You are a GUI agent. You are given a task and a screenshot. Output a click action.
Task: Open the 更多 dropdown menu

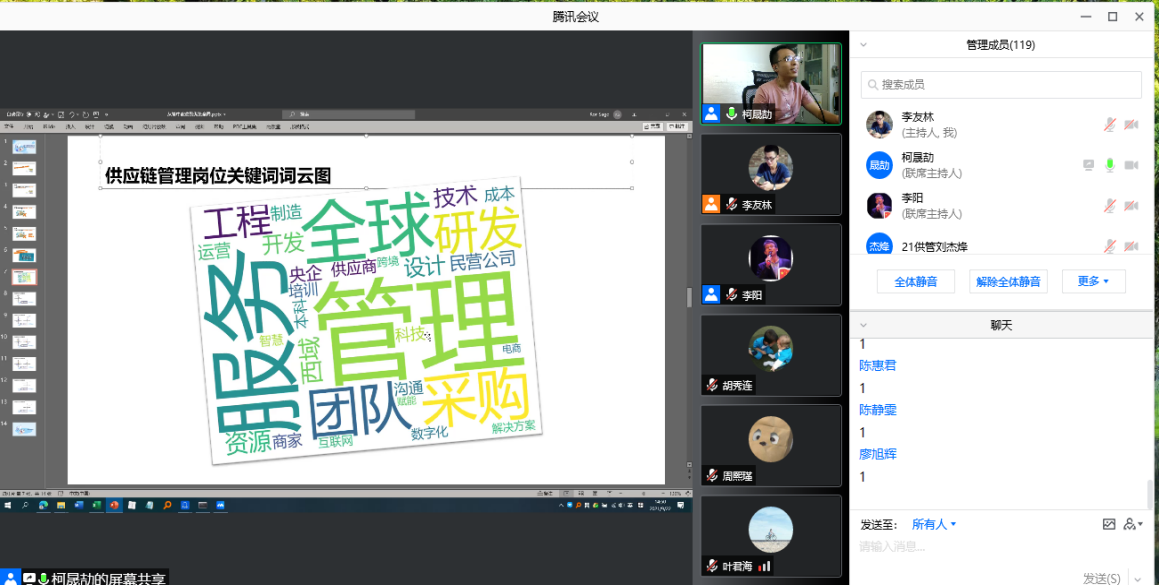coord(1093,281)
